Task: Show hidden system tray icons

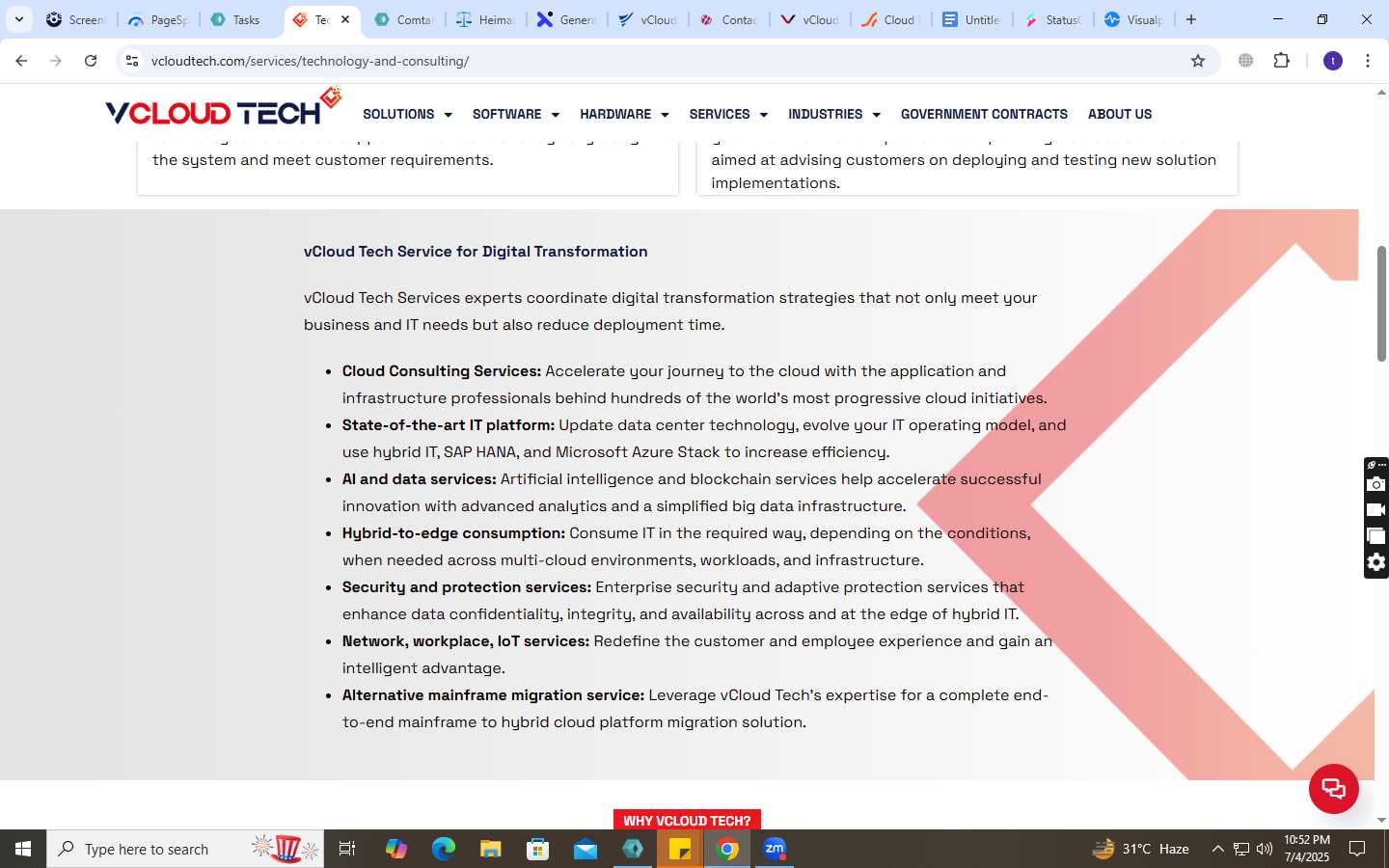Action: [x=1217, y=849]
